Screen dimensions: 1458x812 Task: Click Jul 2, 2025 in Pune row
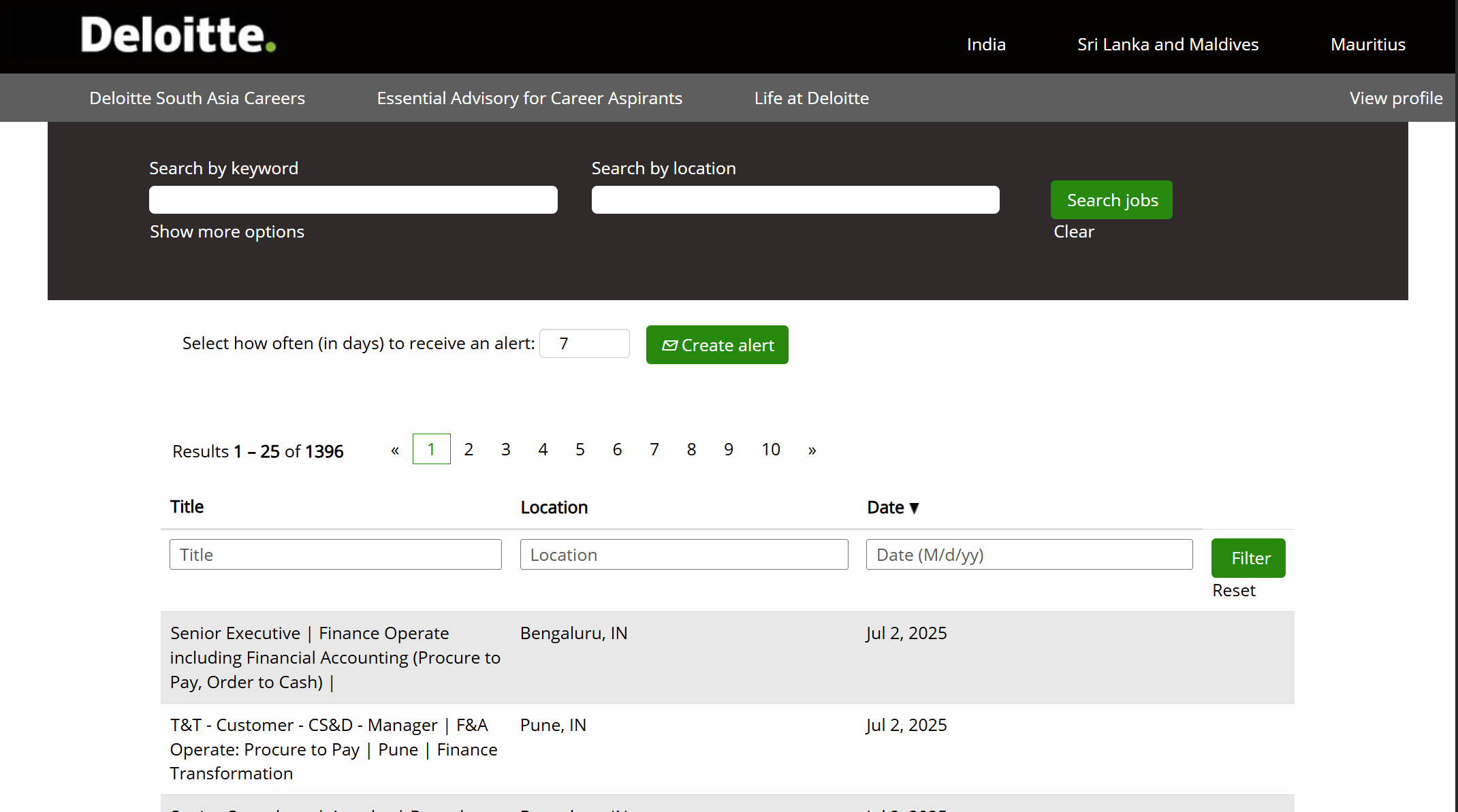tap(906, 725)
